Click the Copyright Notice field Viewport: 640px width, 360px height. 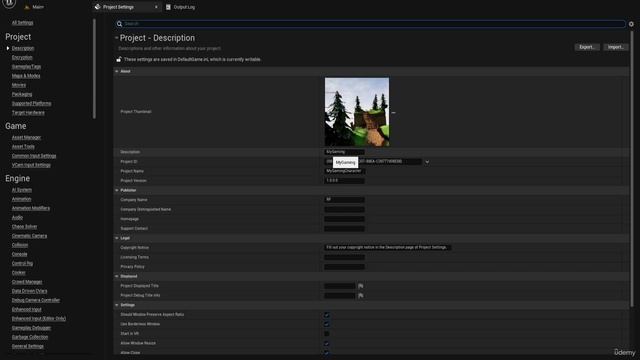pyautogui.click(x=387, y=247)
